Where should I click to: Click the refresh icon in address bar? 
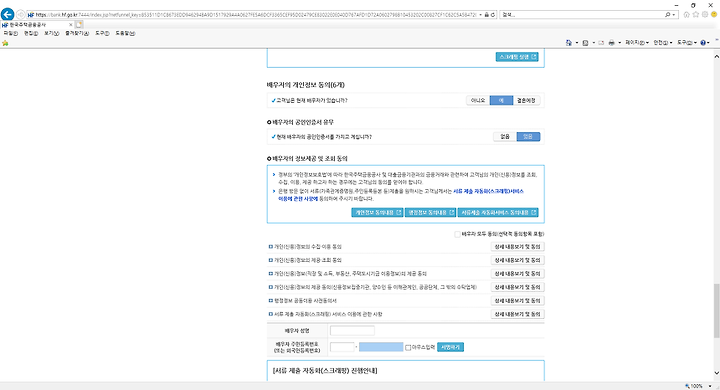493,15
